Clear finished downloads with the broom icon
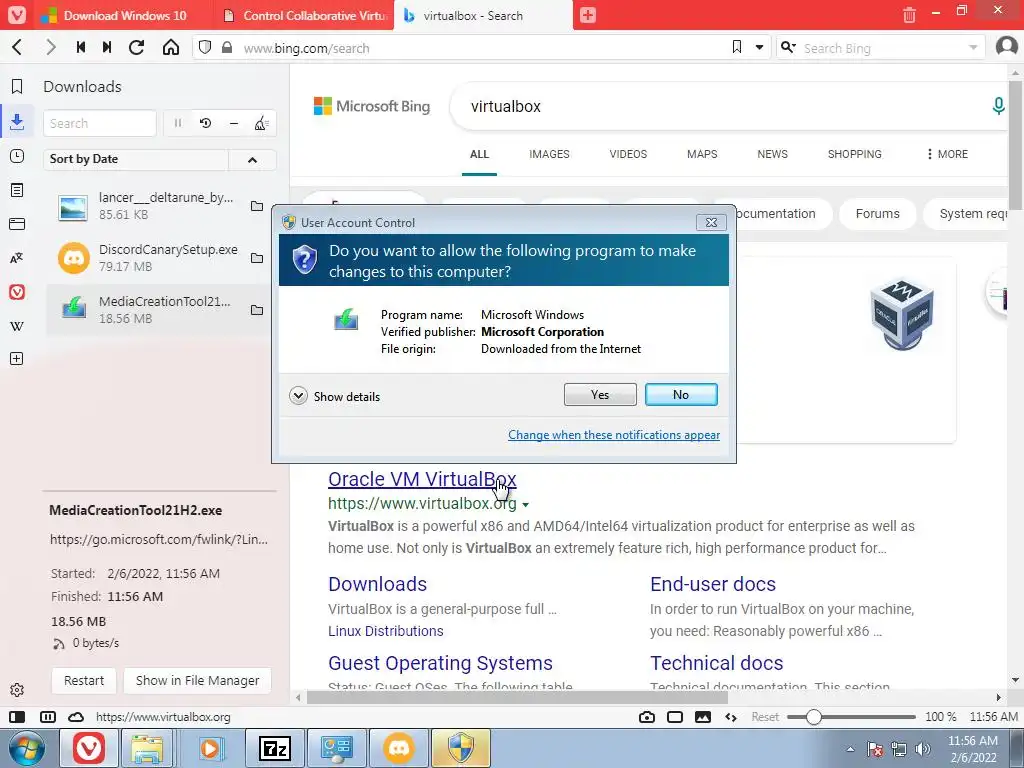The width and height of the screenshot is (1024, 768). tap(261, 123)
